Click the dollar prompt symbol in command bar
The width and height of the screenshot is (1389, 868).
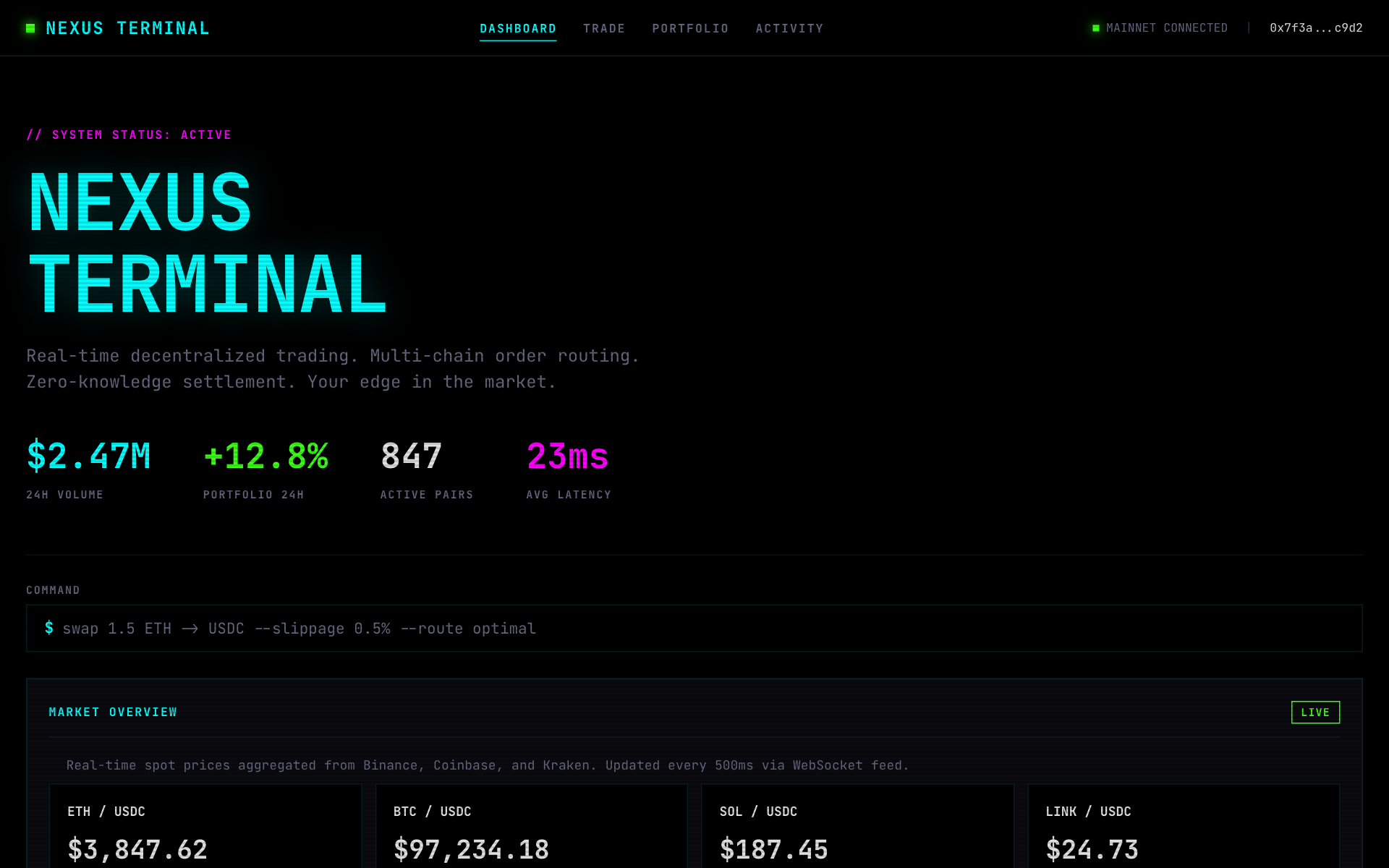click(x=49, y=628)
